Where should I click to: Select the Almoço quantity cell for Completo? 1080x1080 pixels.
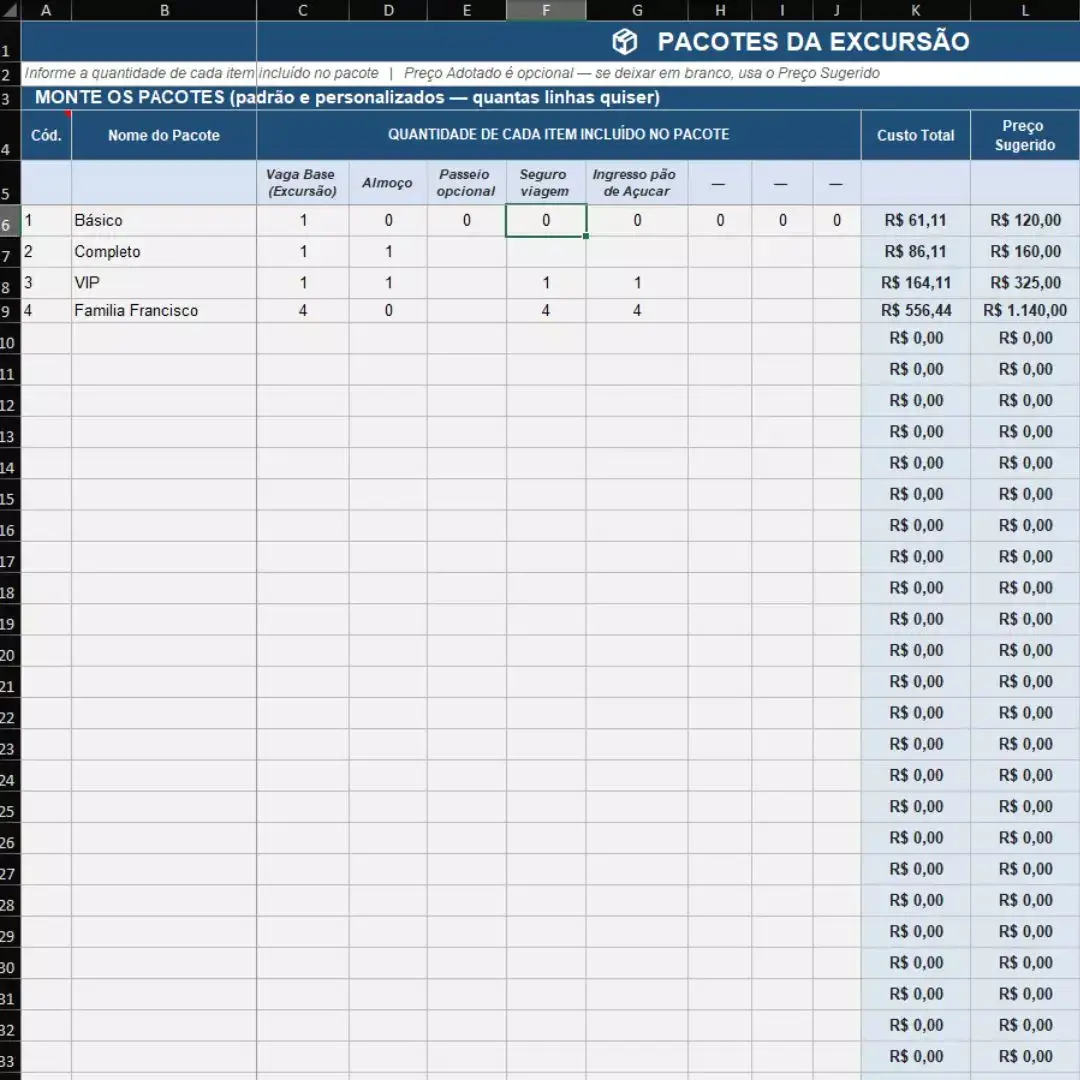[388, 251]
